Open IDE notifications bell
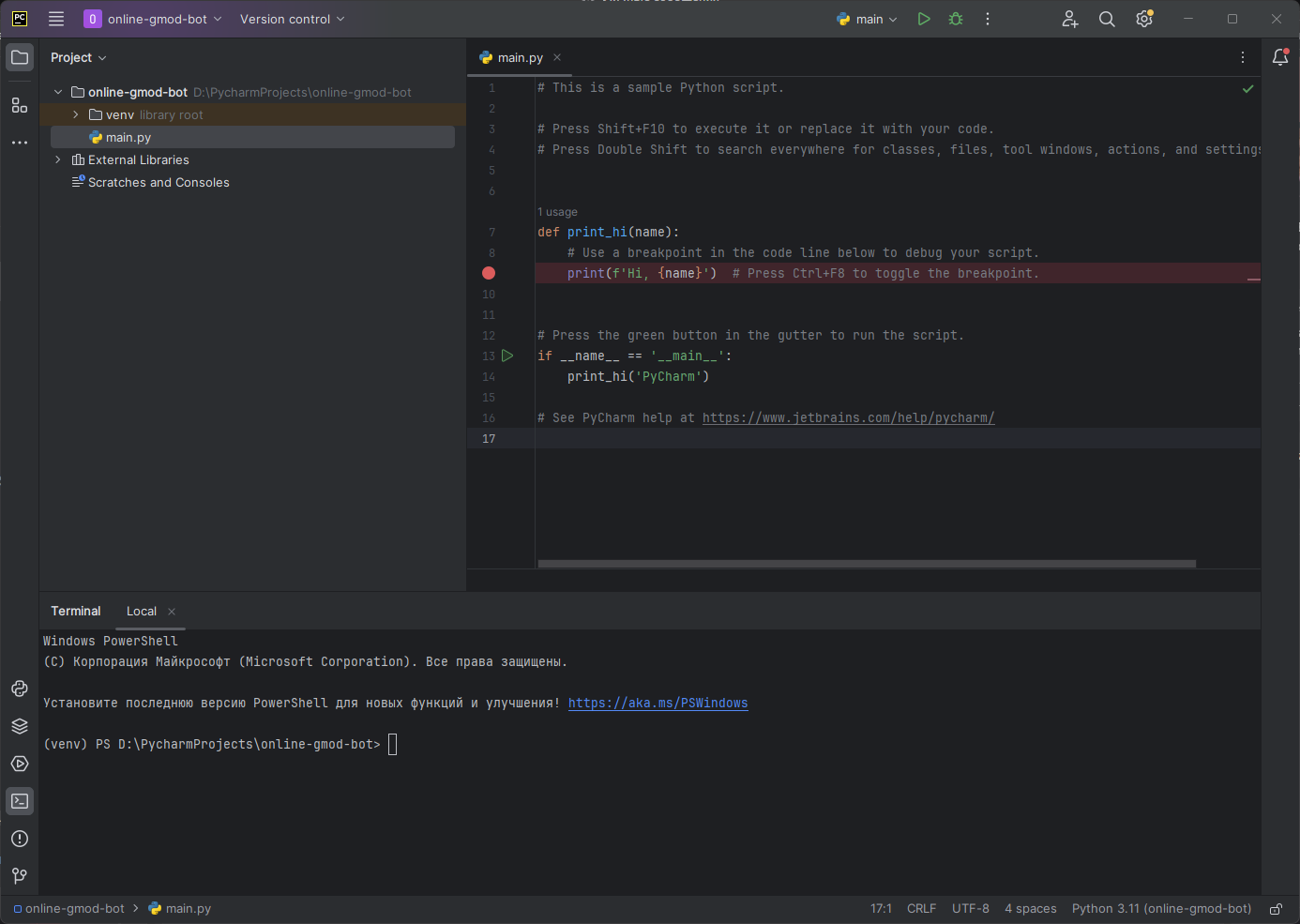Image resolution: width=1300 pixels, height=924 pixels. [1280, 57]
